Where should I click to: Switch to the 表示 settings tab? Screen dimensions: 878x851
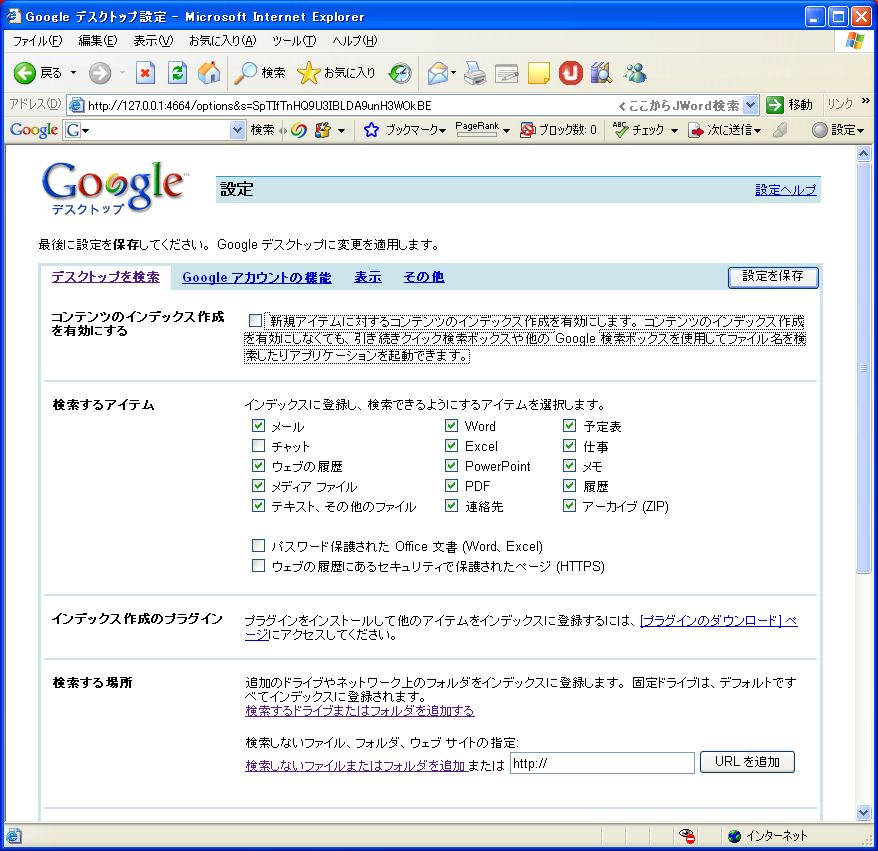point(368,277)
